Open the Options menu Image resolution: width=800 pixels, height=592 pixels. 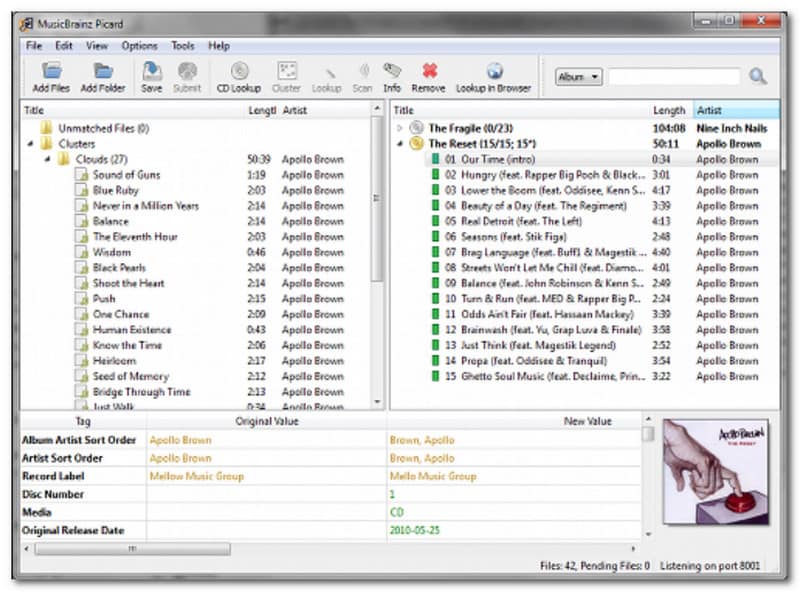pos(139,46)
